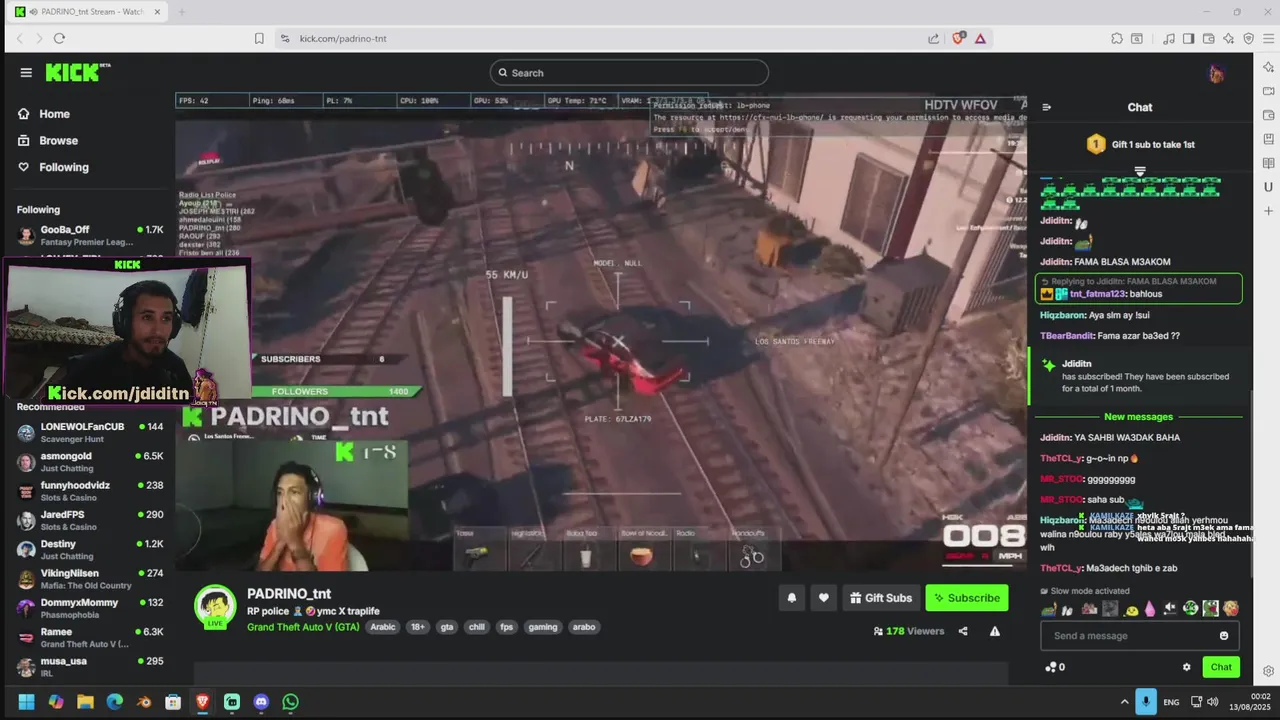Screen dimensions: 1280x720
Task: Open the user profile avatar menu
Action: point(1216,73)
